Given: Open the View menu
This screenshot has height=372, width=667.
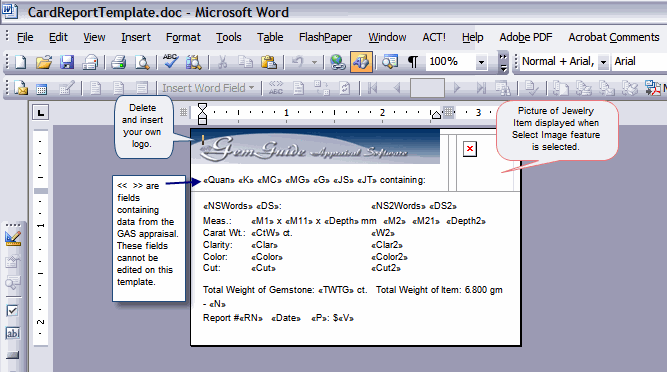Looking at the screenshot, I should (94, 37).
